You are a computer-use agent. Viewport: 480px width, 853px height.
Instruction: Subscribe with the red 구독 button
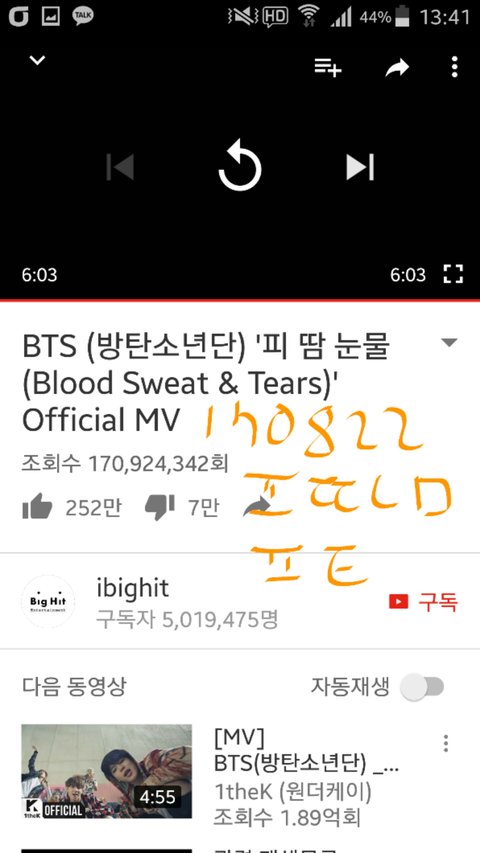423,602
